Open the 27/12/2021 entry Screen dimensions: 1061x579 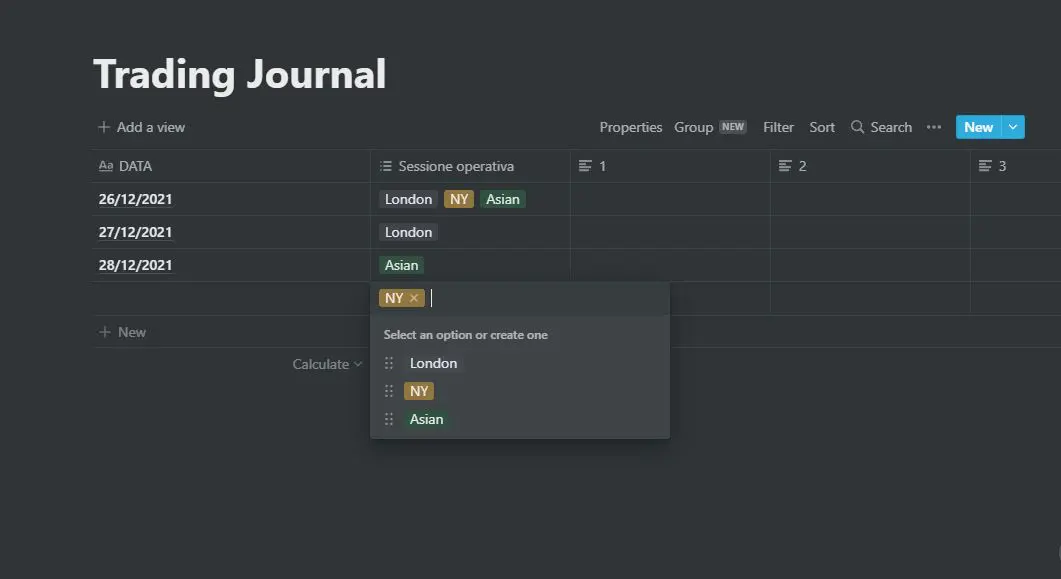coord(135,232)
